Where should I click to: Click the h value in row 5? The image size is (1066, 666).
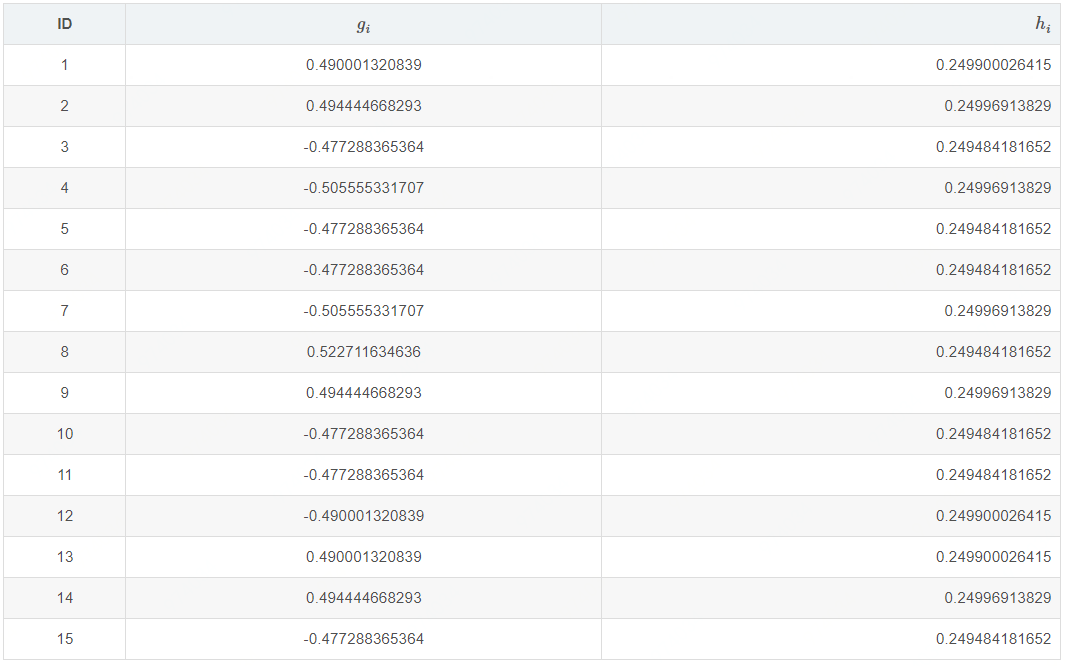coord(993,229)
